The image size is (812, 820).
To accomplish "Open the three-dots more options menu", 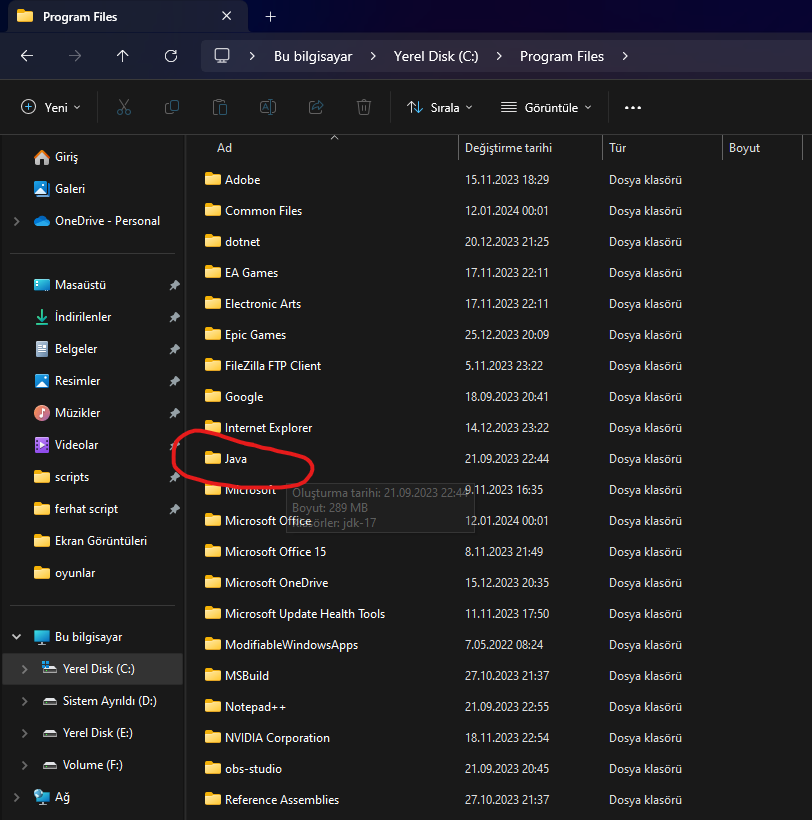I will 633,108.
